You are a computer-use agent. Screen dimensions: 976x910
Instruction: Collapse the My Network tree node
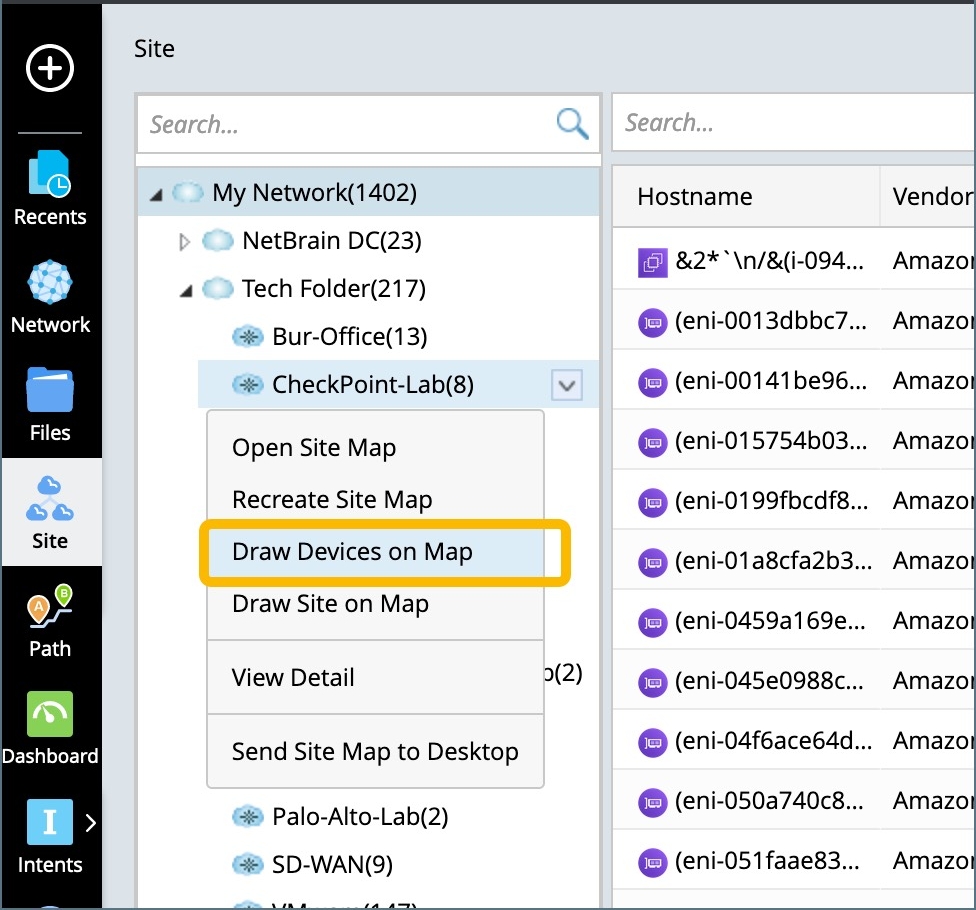click(156, 193)
